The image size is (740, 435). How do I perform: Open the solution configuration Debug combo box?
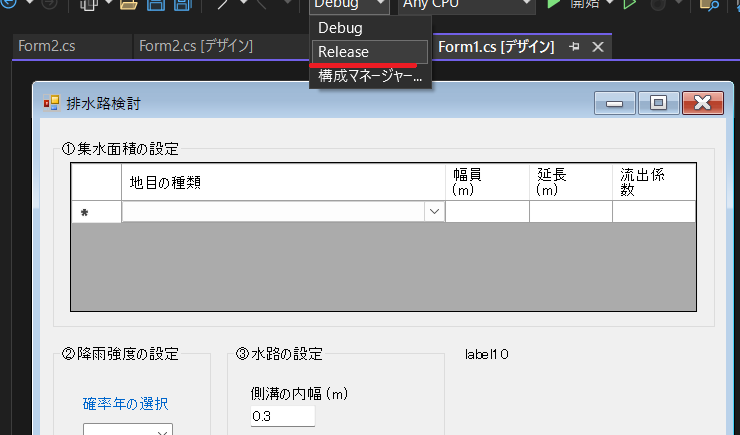tap(349, 5)
